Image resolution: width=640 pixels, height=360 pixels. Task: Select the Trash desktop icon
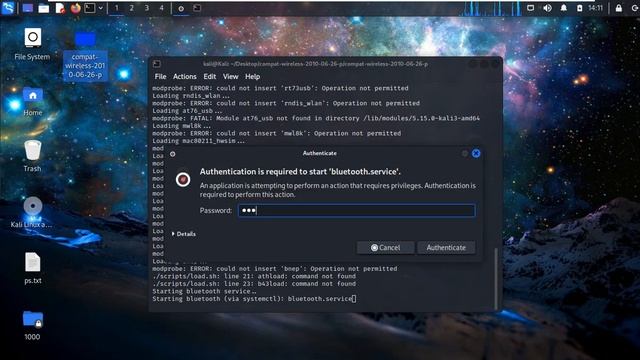(x=32, y=156)
